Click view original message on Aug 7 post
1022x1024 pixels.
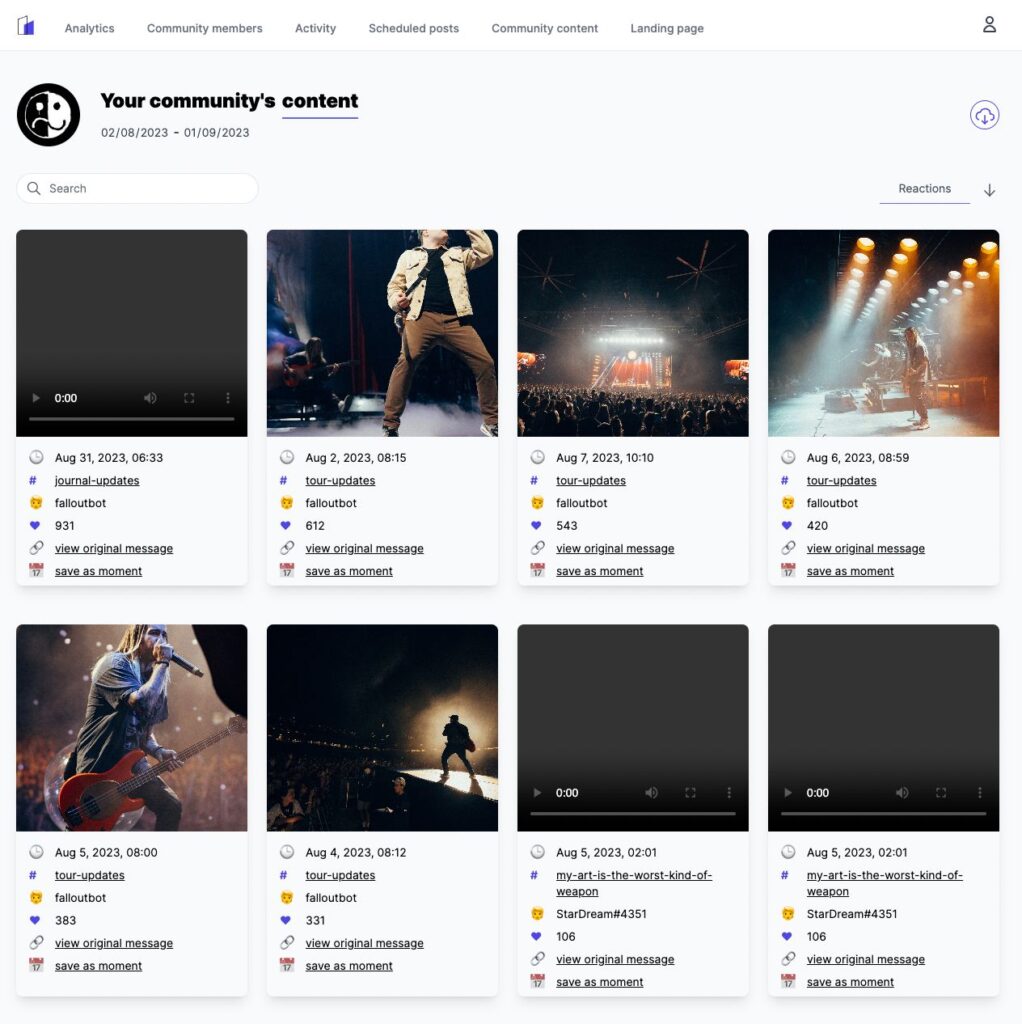tap(614, 548)
